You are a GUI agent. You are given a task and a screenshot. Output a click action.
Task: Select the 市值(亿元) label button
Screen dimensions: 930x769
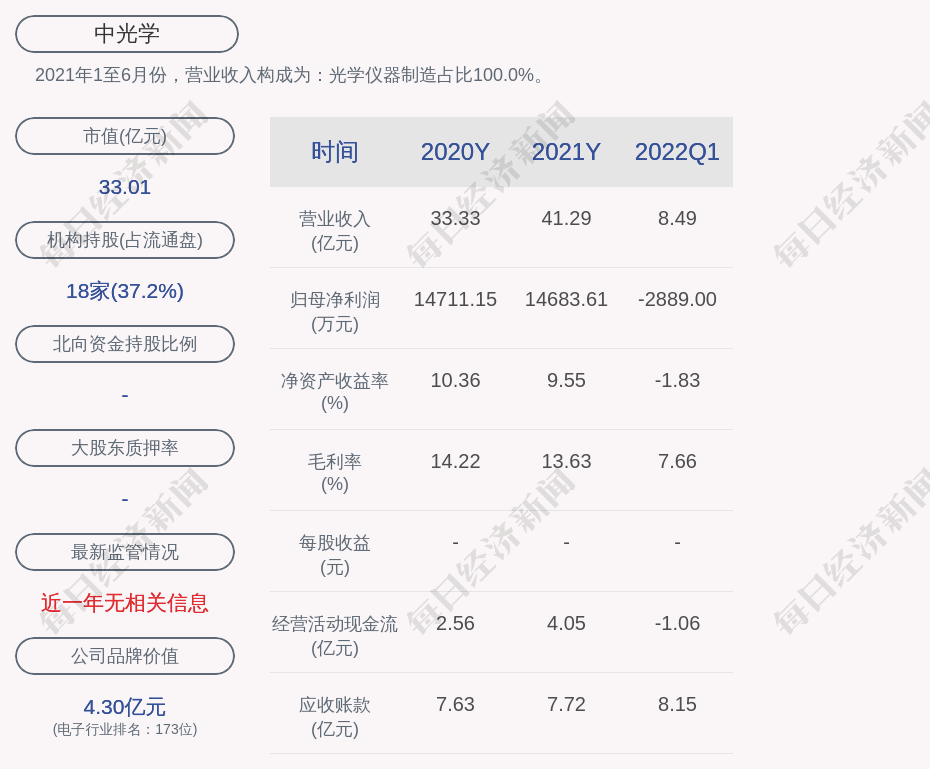point(125,136)
